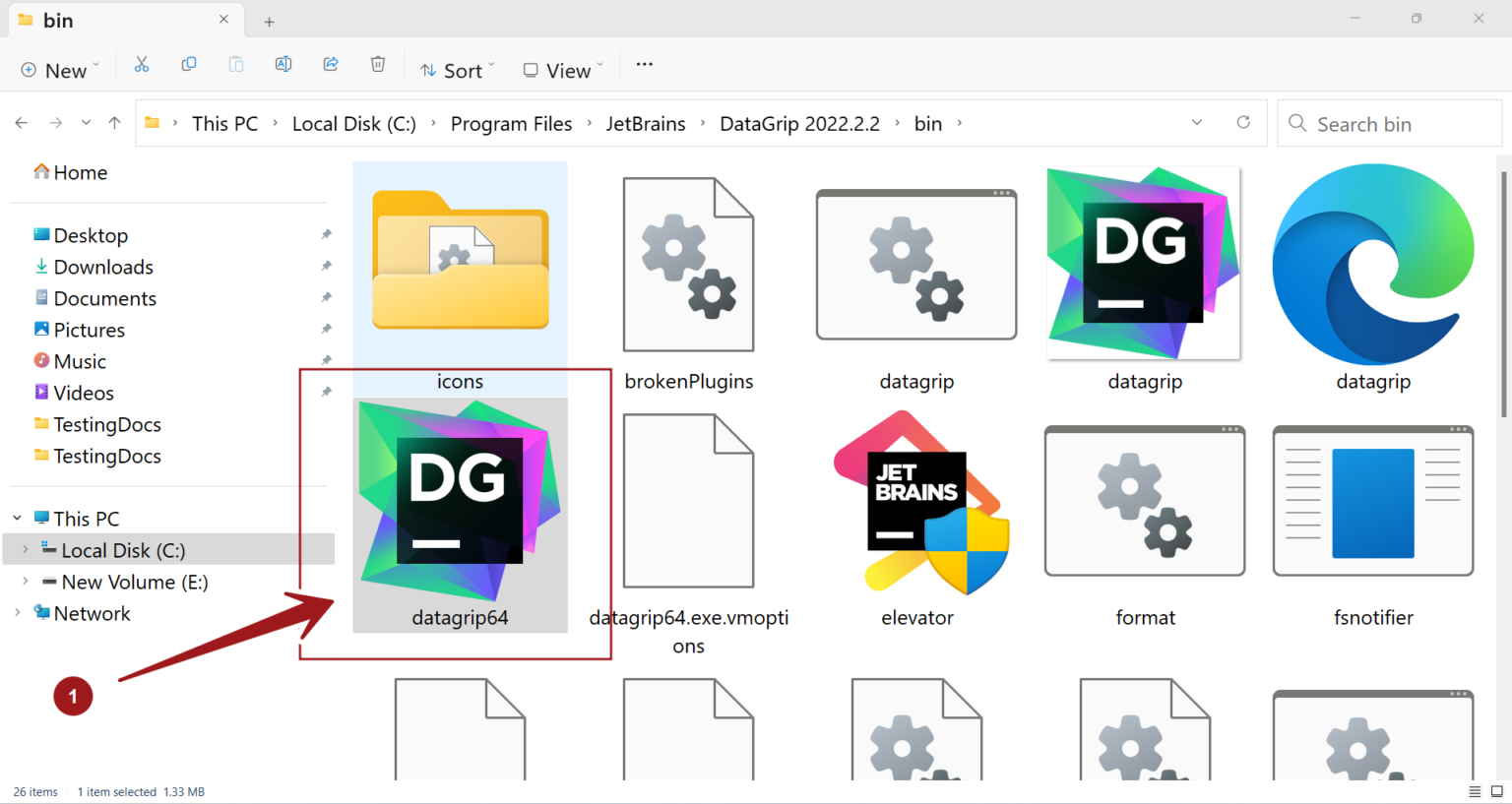Open the datagrip64 application icon

tap(460, 497)
